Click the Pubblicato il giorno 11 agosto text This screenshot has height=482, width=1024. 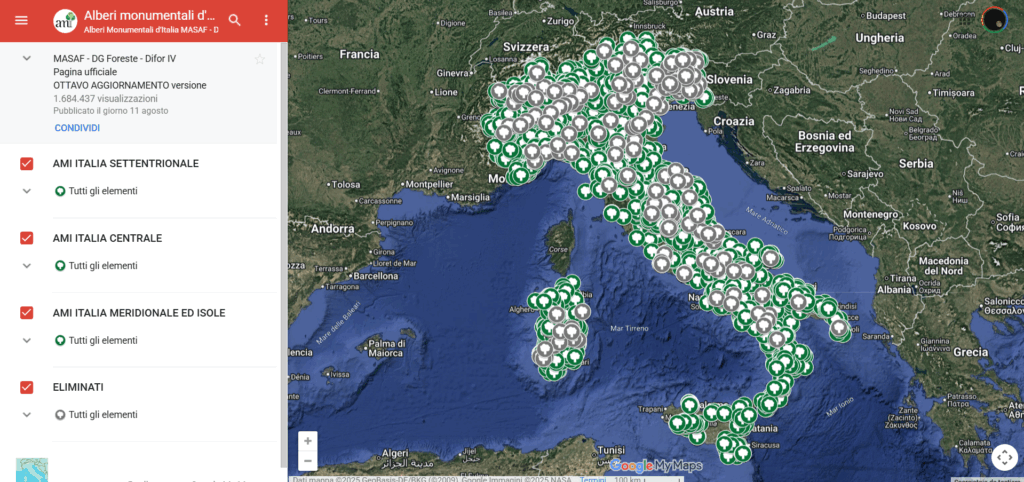[111, 111]
